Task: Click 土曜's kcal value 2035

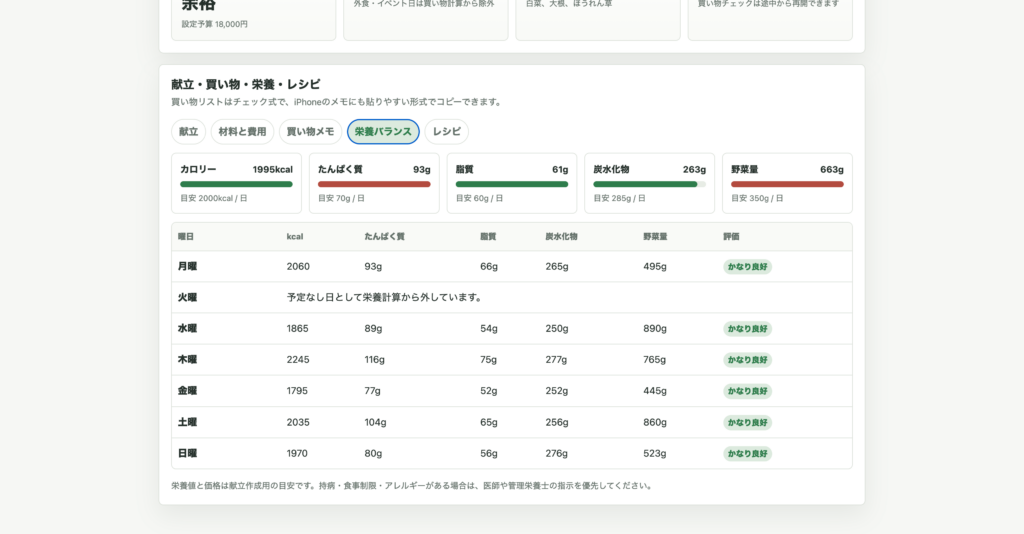Action: pos(298,422)
